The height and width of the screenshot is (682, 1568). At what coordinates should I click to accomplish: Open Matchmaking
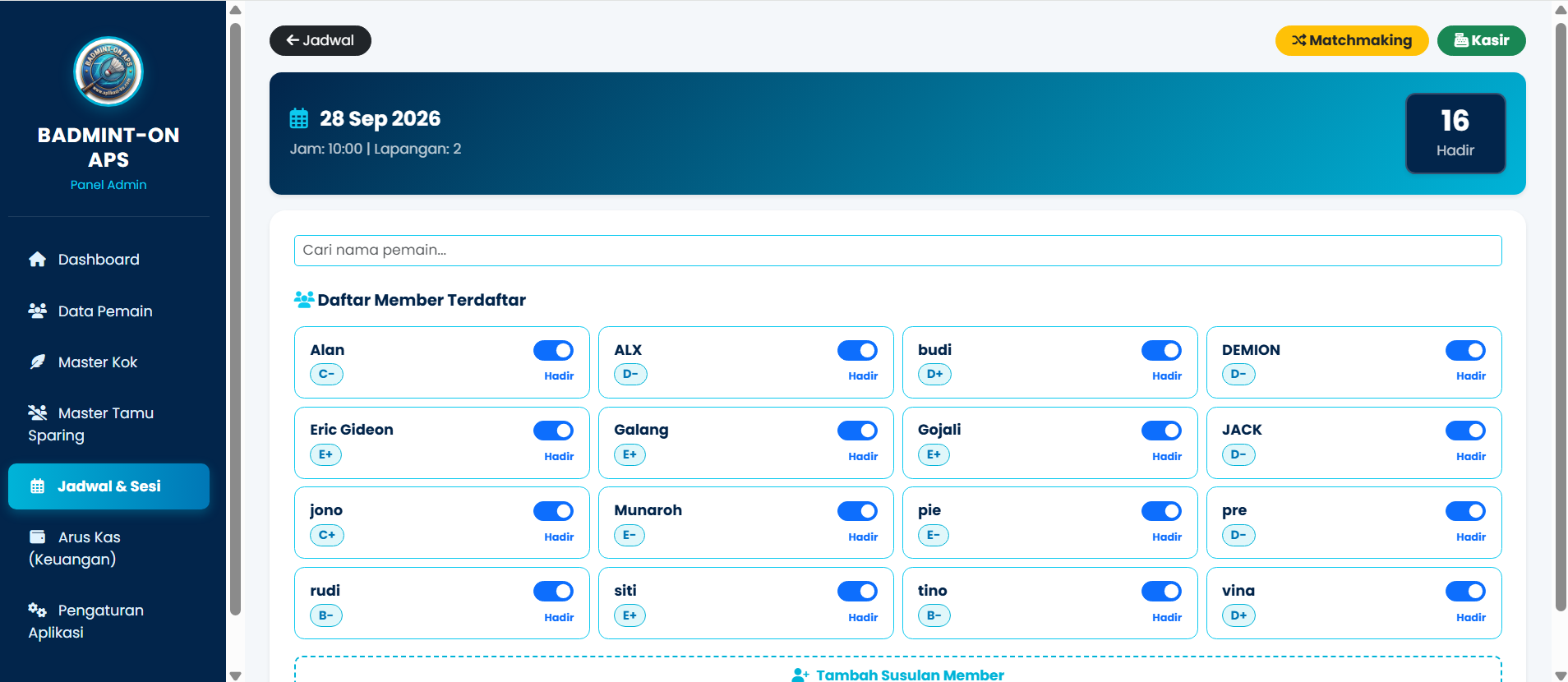[1352, 40]
